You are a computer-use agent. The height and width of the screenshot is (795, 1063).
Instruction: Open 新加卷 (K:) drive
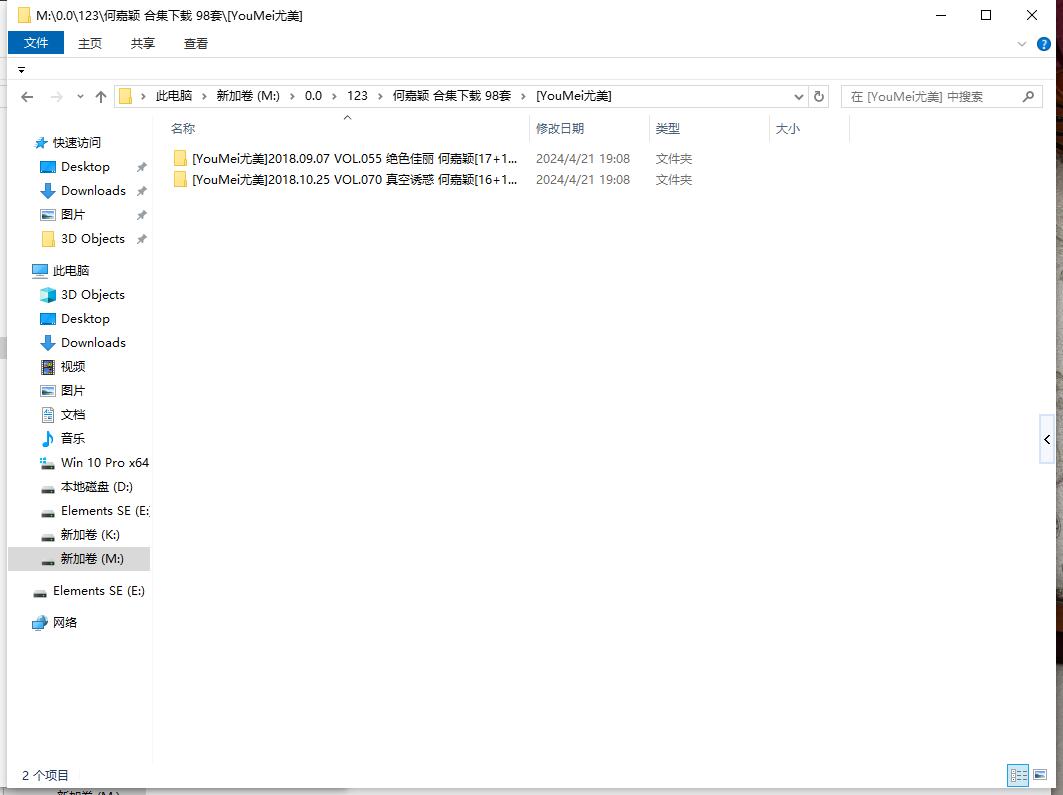pyautogui.click(x=89, y=535)
